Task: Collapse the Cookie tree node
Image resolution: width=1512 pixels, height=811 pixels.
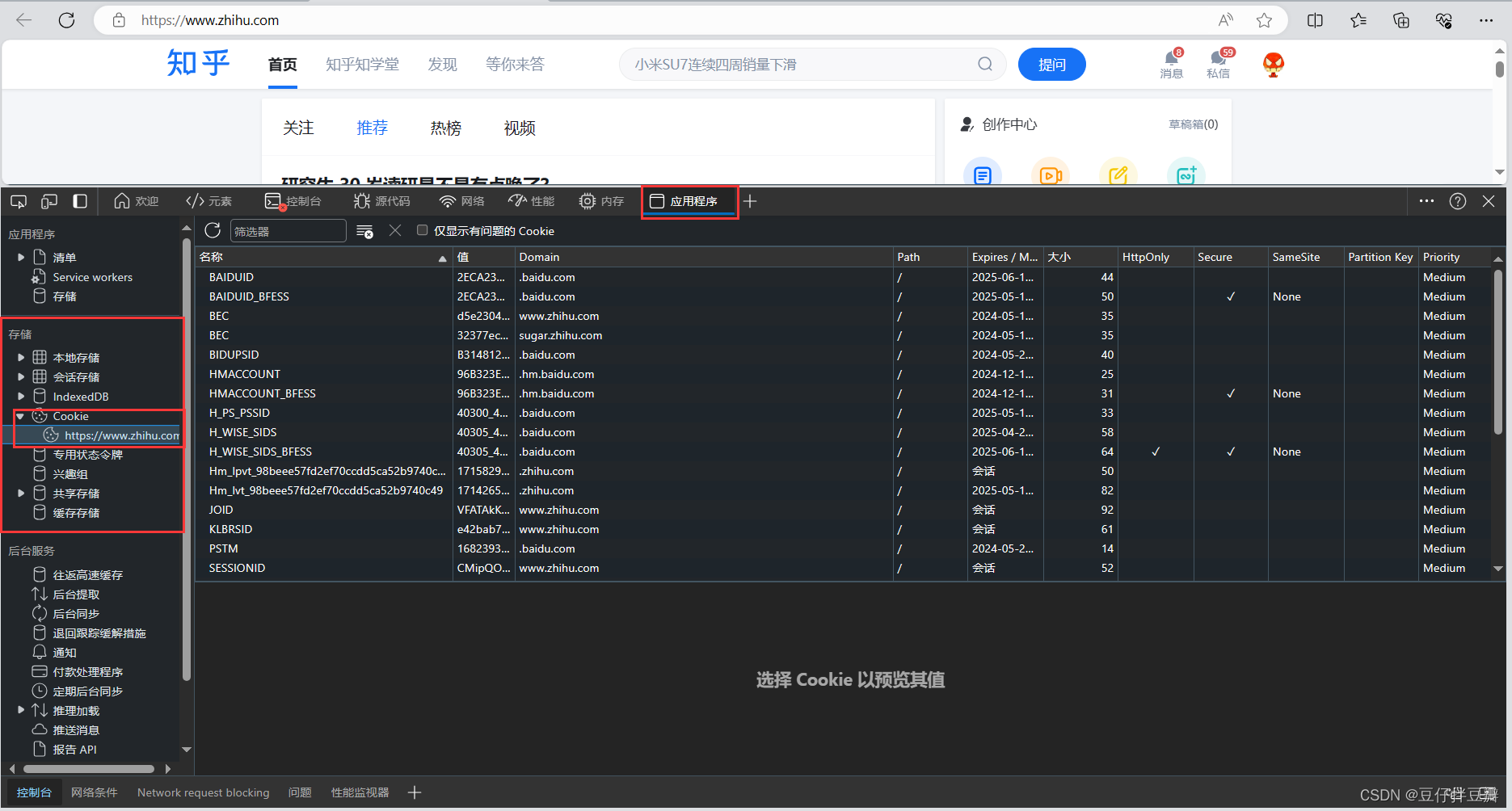Action: (20, 416)
